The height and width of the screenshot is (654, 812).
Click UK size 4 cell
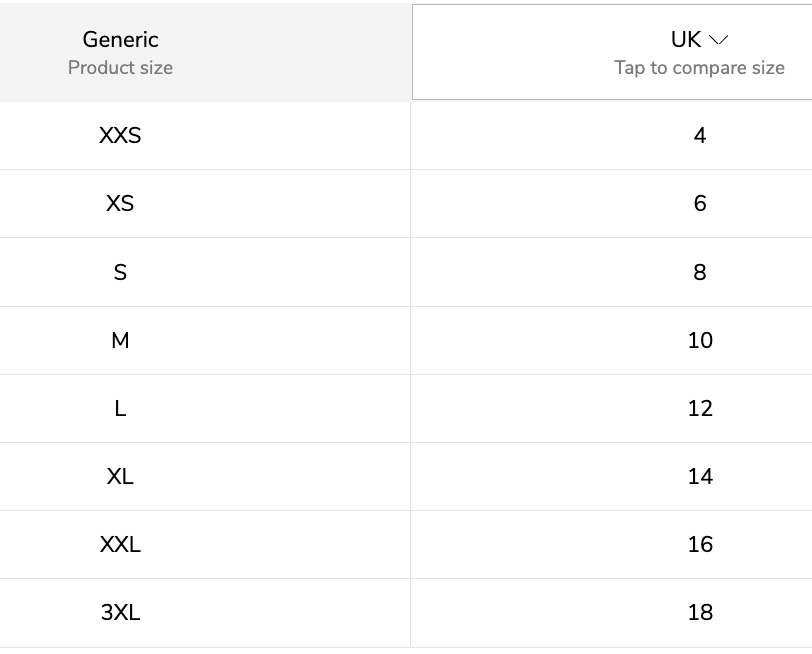[x=612, y=136]
